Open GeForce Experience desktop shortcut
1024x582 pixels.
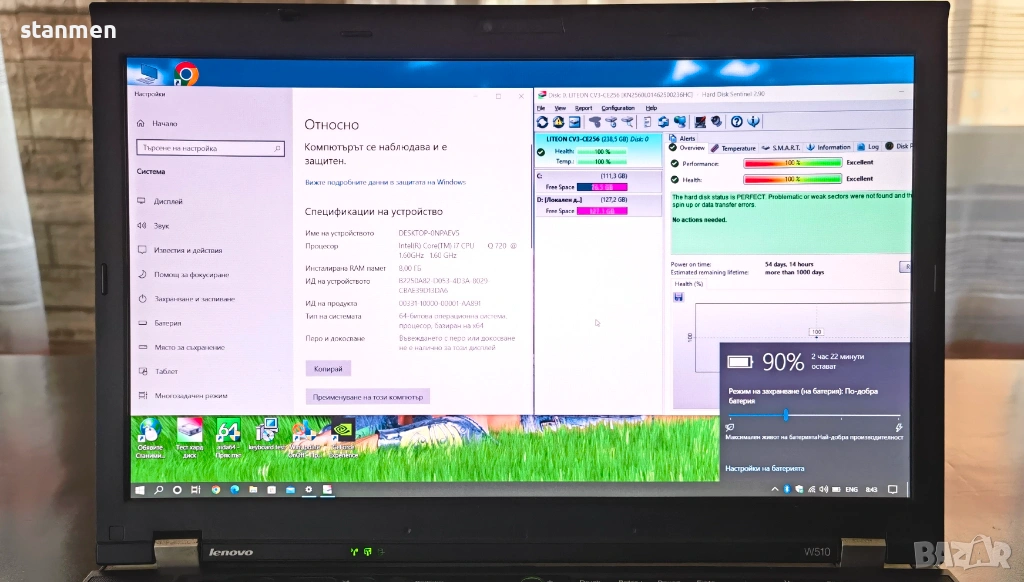pyautogui.click(x=343, y=440)
